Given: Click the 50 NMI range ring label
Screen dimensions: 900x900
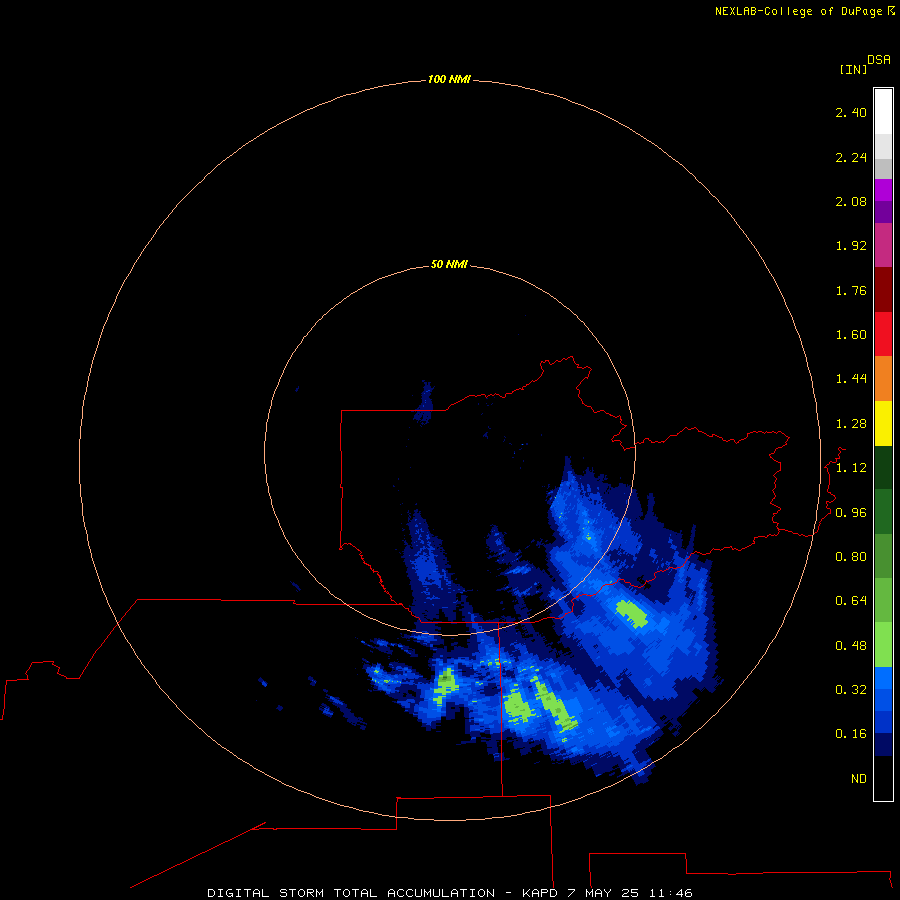Looking at the screenshot, I should [449, 264].
